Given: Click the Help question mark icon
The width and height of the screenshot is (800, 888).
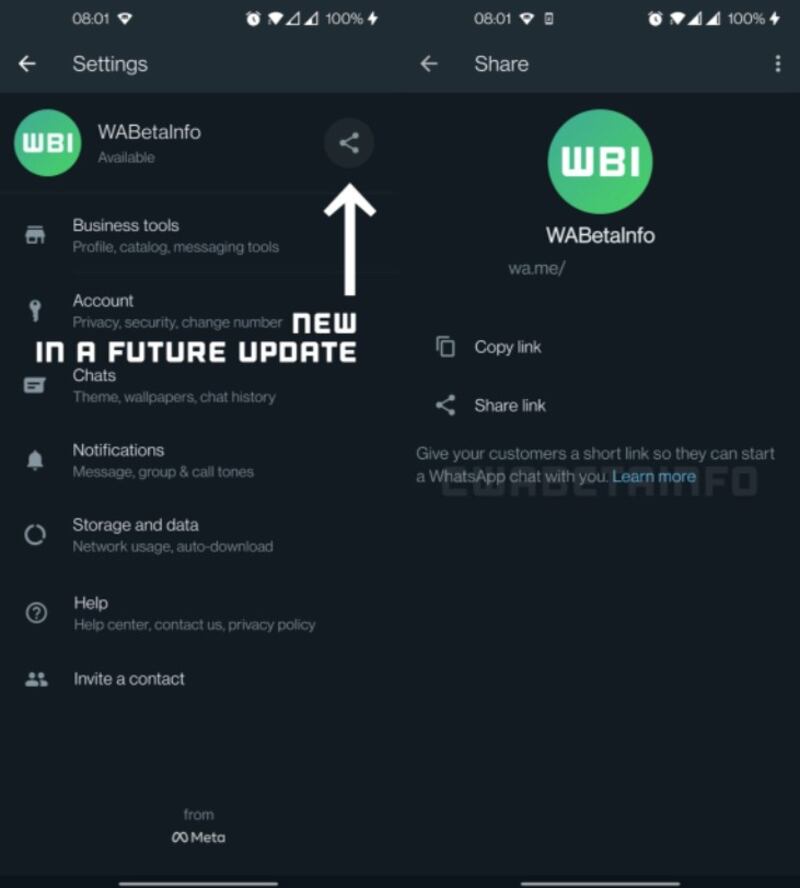Looking at the screenshot, I should click(36, 613).
